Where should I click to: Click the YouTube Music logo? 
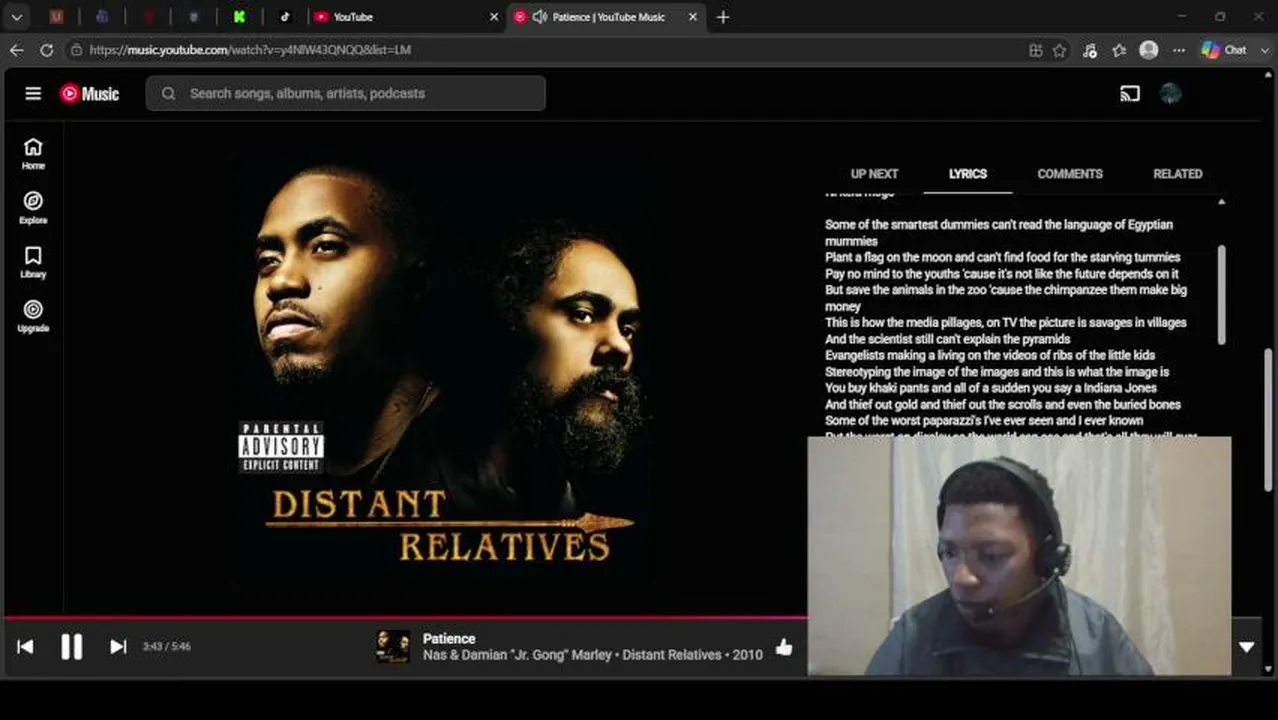click(x=89, y=93)
